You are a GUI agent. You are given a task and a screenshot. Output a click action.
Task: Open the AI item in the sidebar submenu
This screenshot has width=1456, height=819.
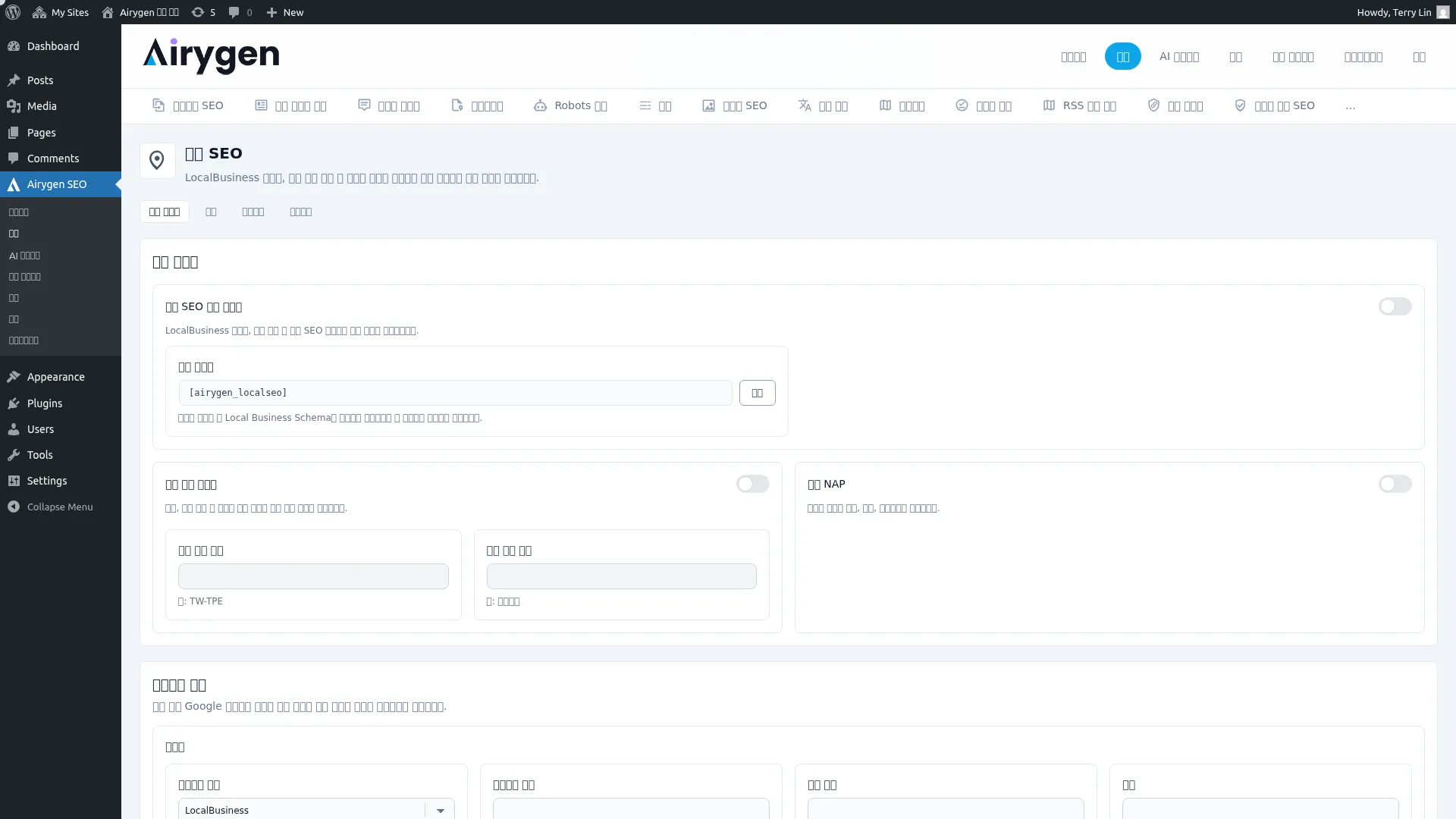24,256
